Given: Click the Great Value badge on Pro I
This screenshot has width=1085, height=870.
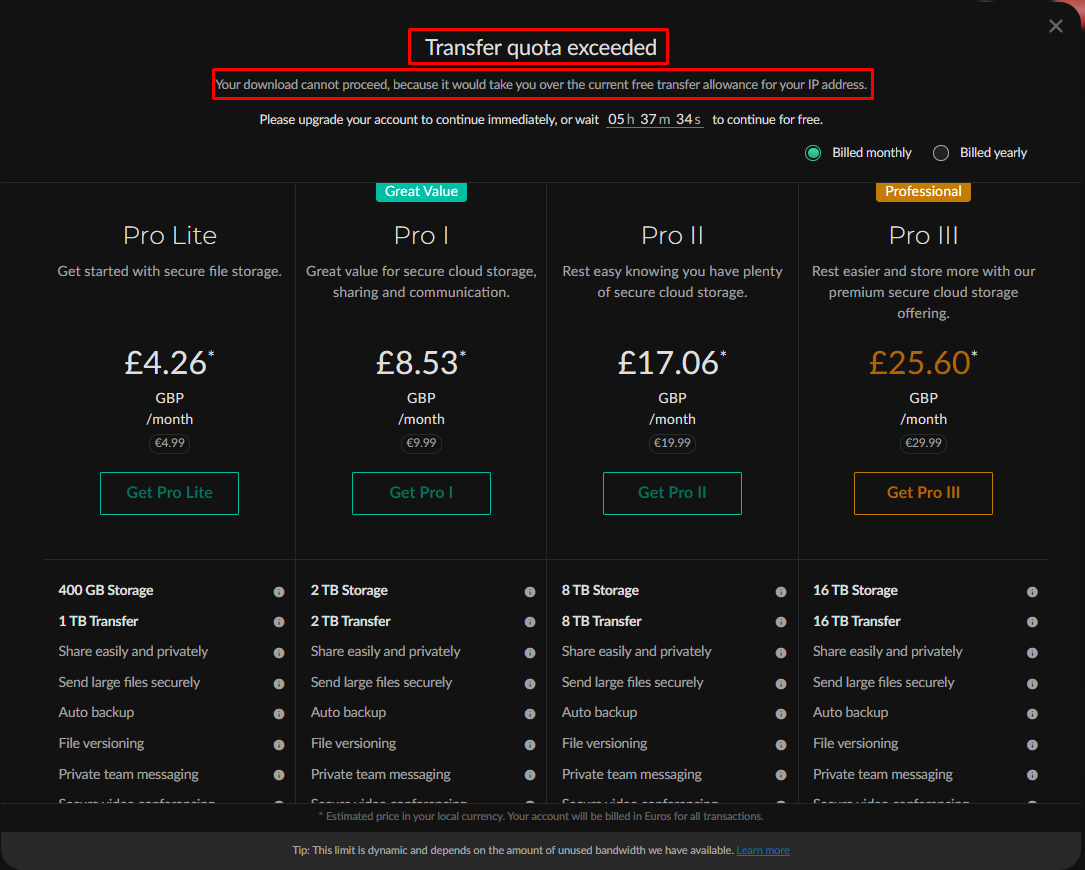Looking at the screenshot, I should point(421,191).
